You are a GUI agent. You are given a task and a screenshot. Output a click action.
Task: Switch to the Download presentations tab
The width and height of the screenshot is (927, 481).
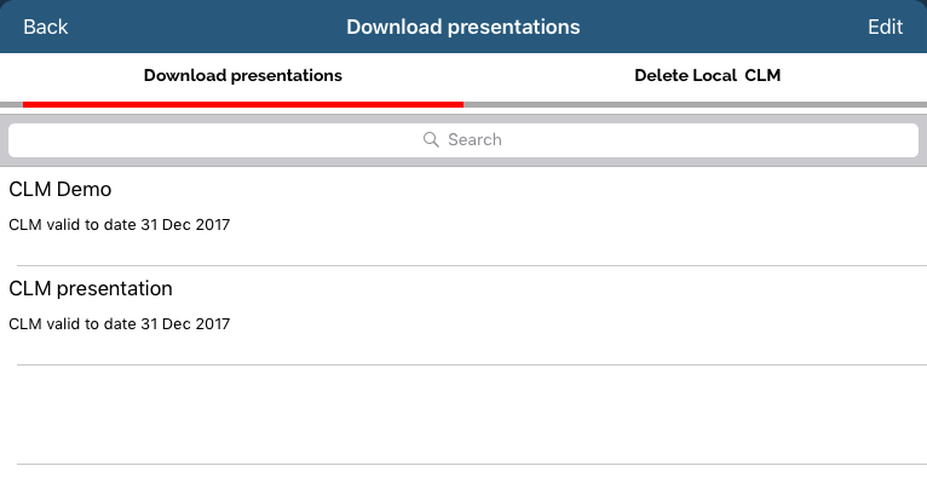(243, 76)
